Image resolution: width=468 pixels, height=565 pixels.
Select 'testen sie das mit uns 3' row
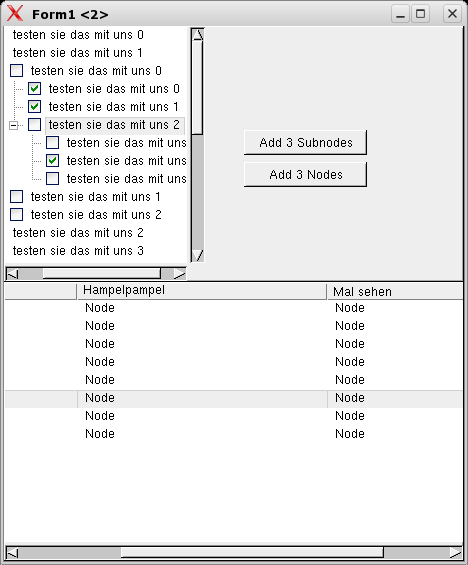pos(78,251)
